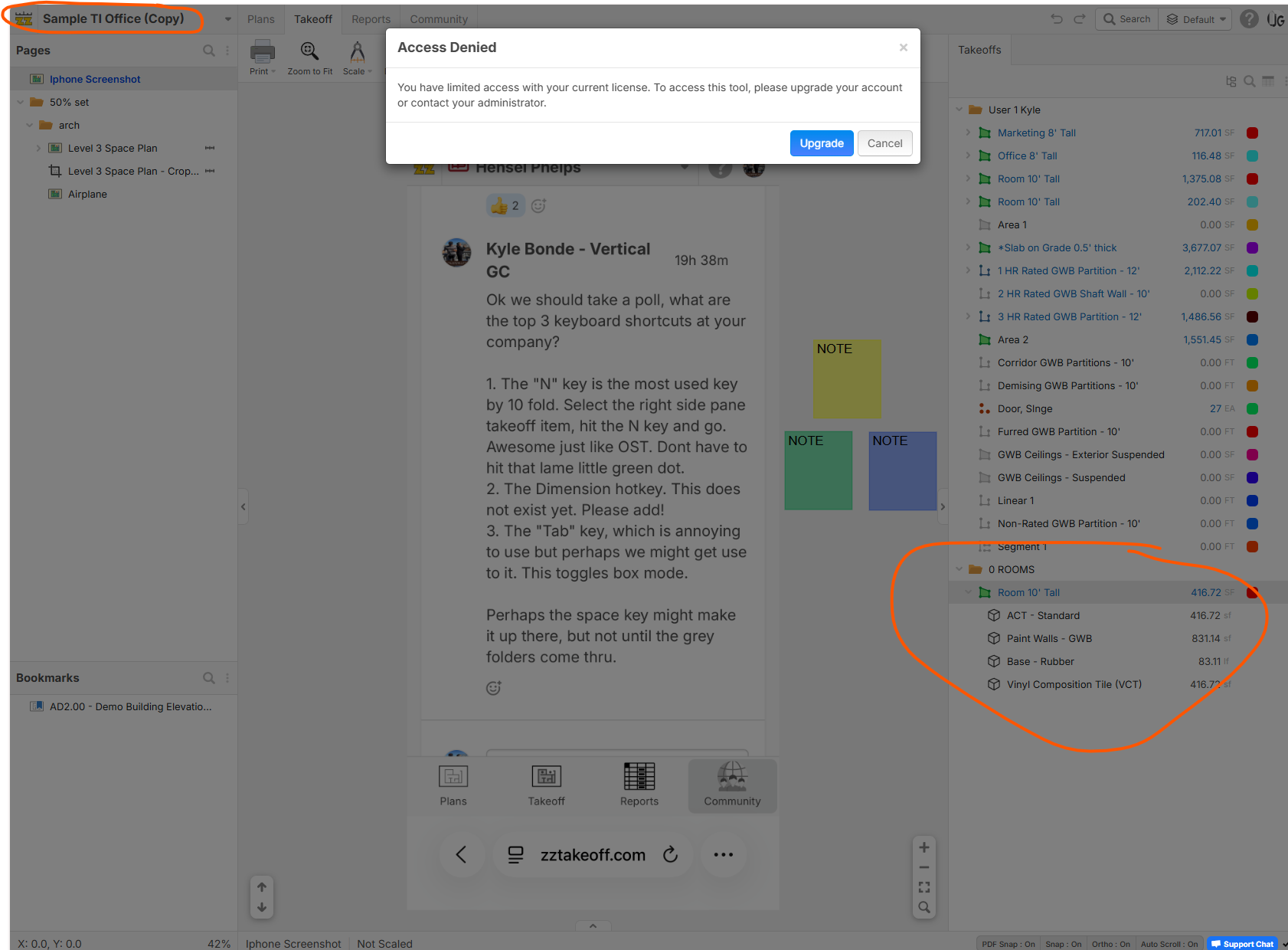Switch to the Community tab
Screen dimensions: 1288x950
(x=438, y=19)
